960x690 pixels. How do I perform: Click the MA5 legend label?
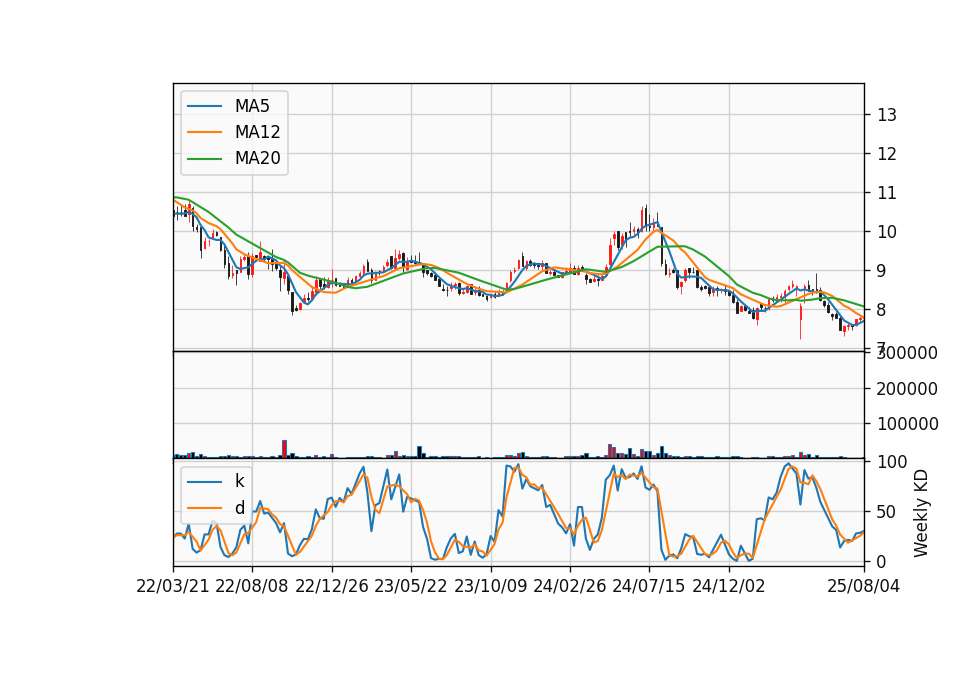click(252, 106)
